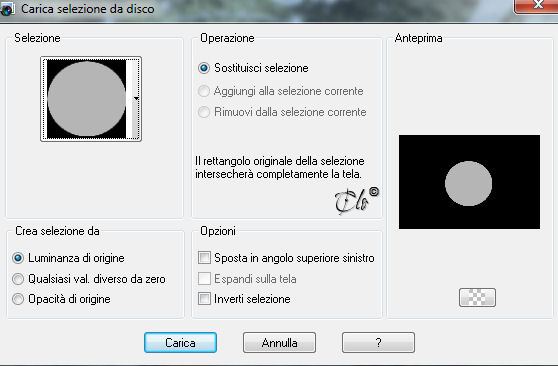
Task: Open help with the question mark button
Action: pyautogui.click(x=378, y=343)
